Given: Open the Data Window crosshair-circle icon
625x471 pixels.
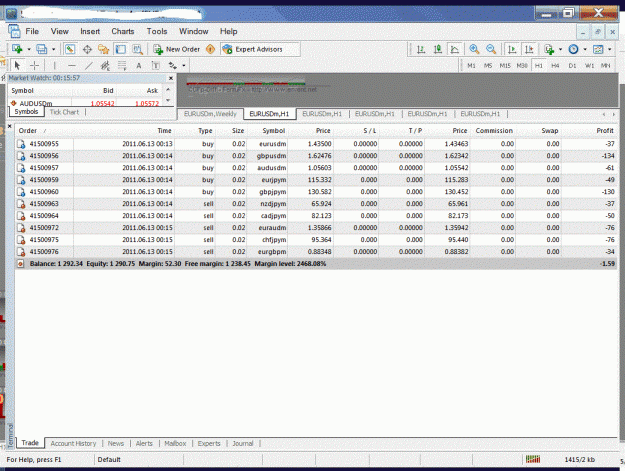Looking at the screenshot, I should (x=87, y=49).
